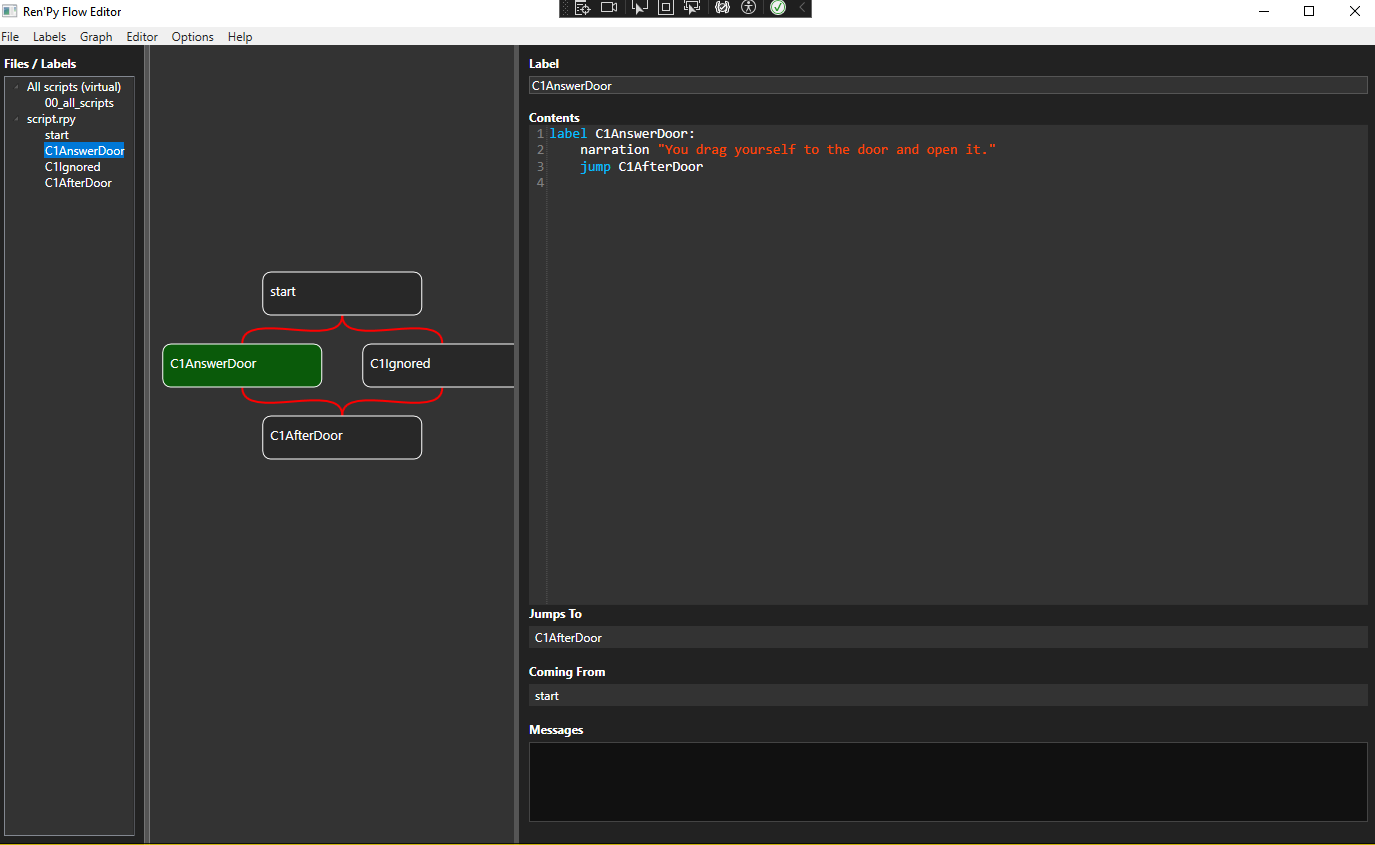Toggle the Track Focused Element icon
This screenshot has height=845, width=1375.
691,8
